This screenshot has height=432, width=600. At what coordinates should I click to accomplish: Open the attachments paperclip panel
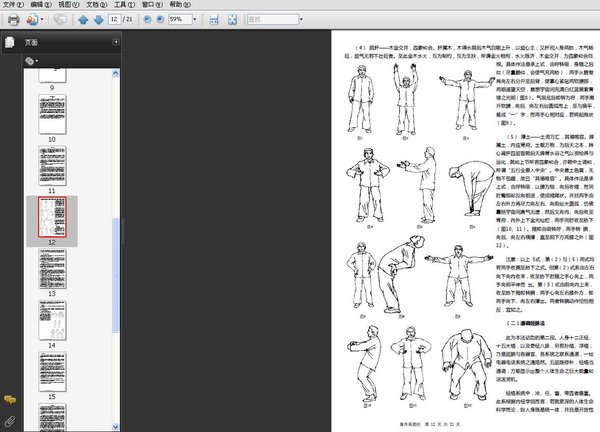(x=10, y=420)
